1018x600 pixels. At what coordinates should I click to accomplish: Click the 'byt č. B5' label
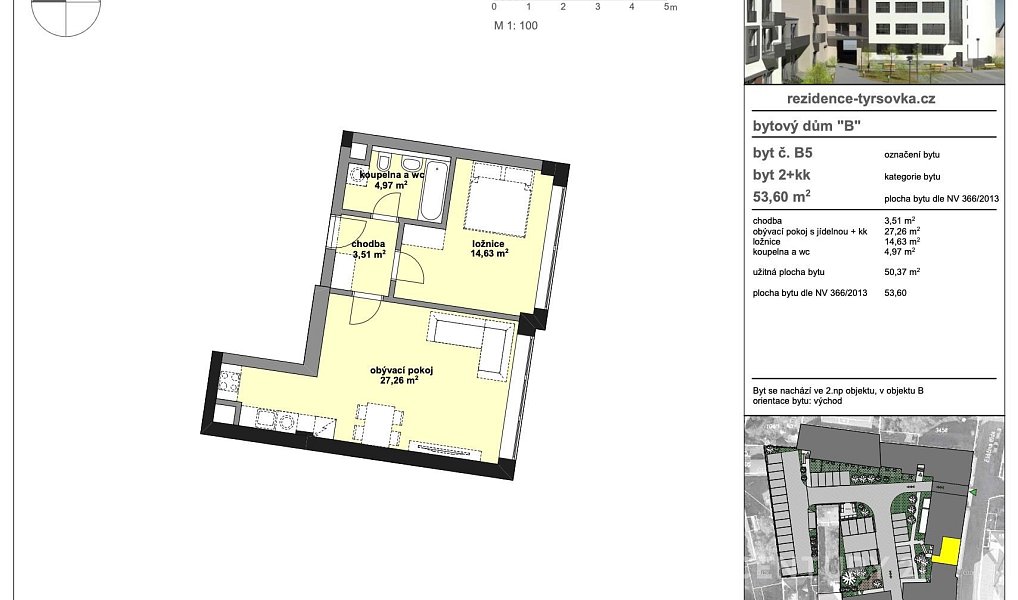(782, 153)
